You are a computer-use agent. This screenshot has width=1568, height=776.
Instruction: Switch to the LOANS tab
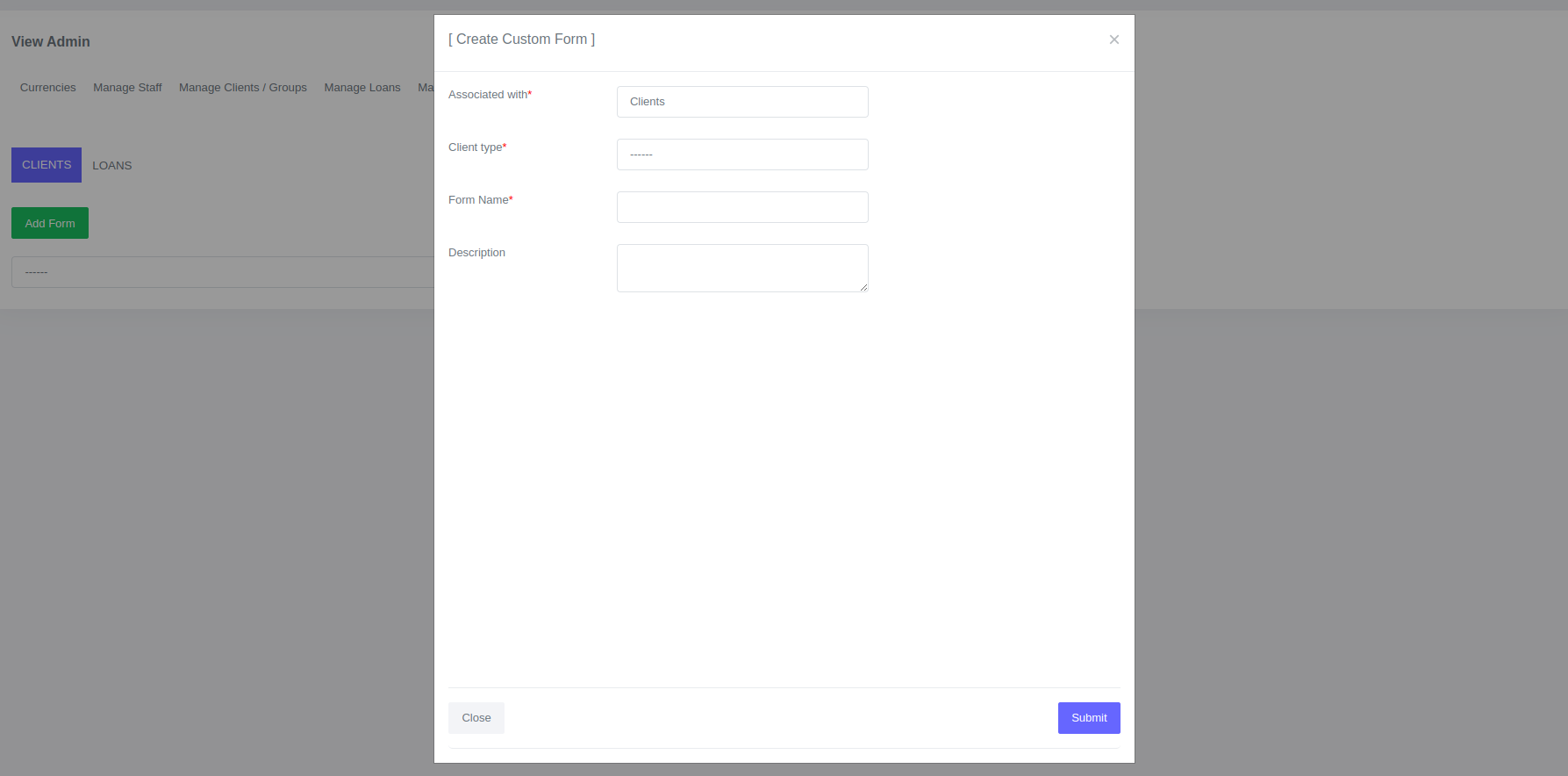(112, 166)
